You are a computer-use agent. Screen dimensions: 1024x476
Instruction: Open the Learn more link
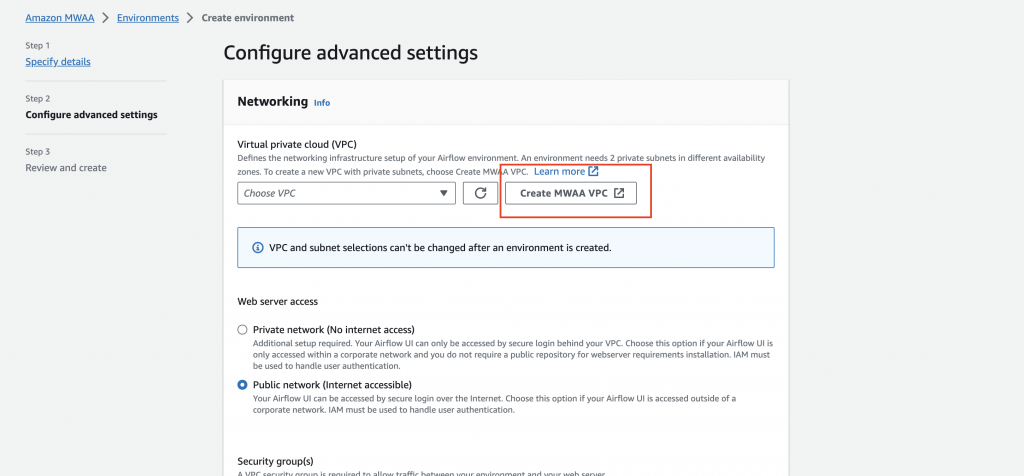point(566,171)
